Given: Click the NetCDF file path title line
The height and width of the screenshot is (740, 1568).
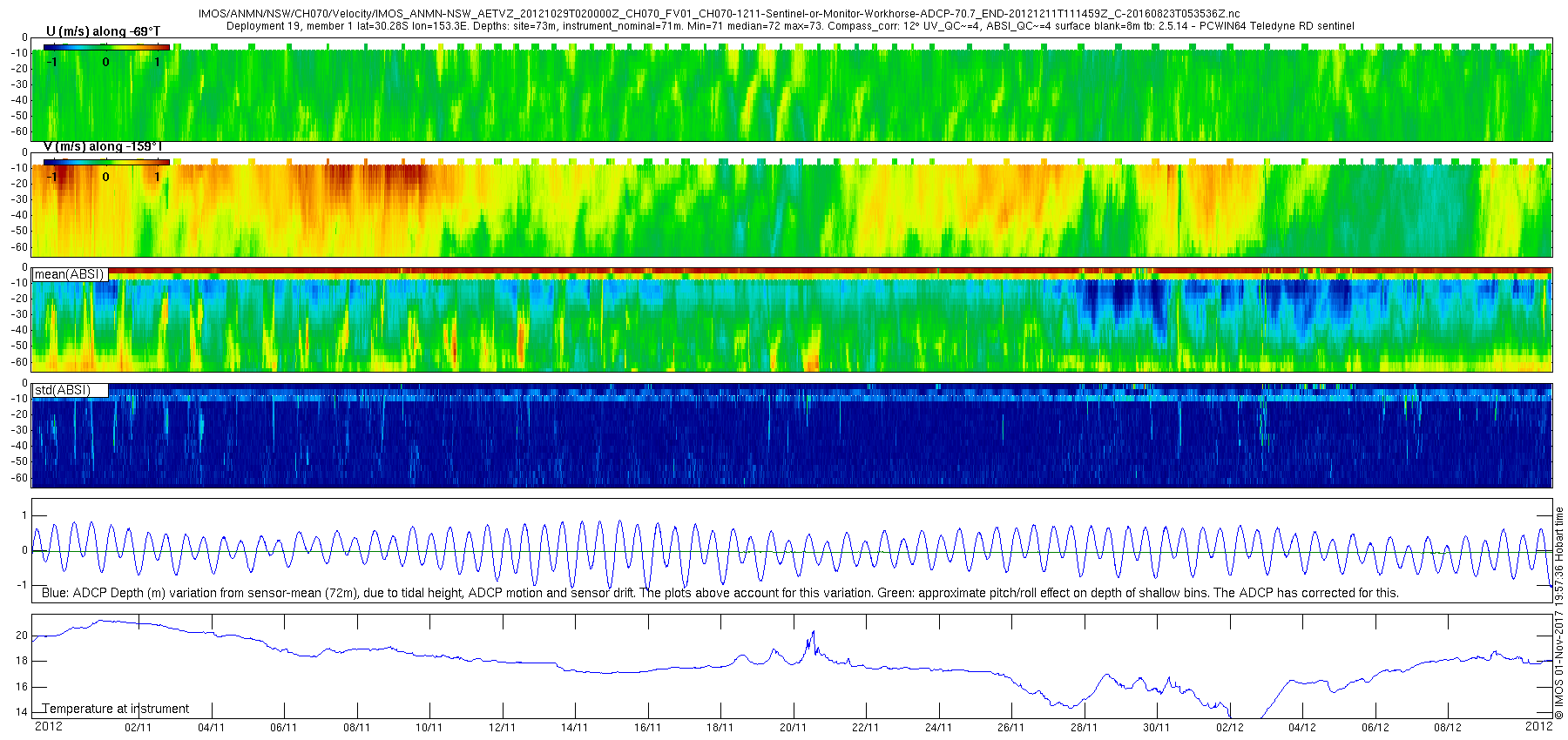Looking at the screenshot, I should click(x=720, y=14).
